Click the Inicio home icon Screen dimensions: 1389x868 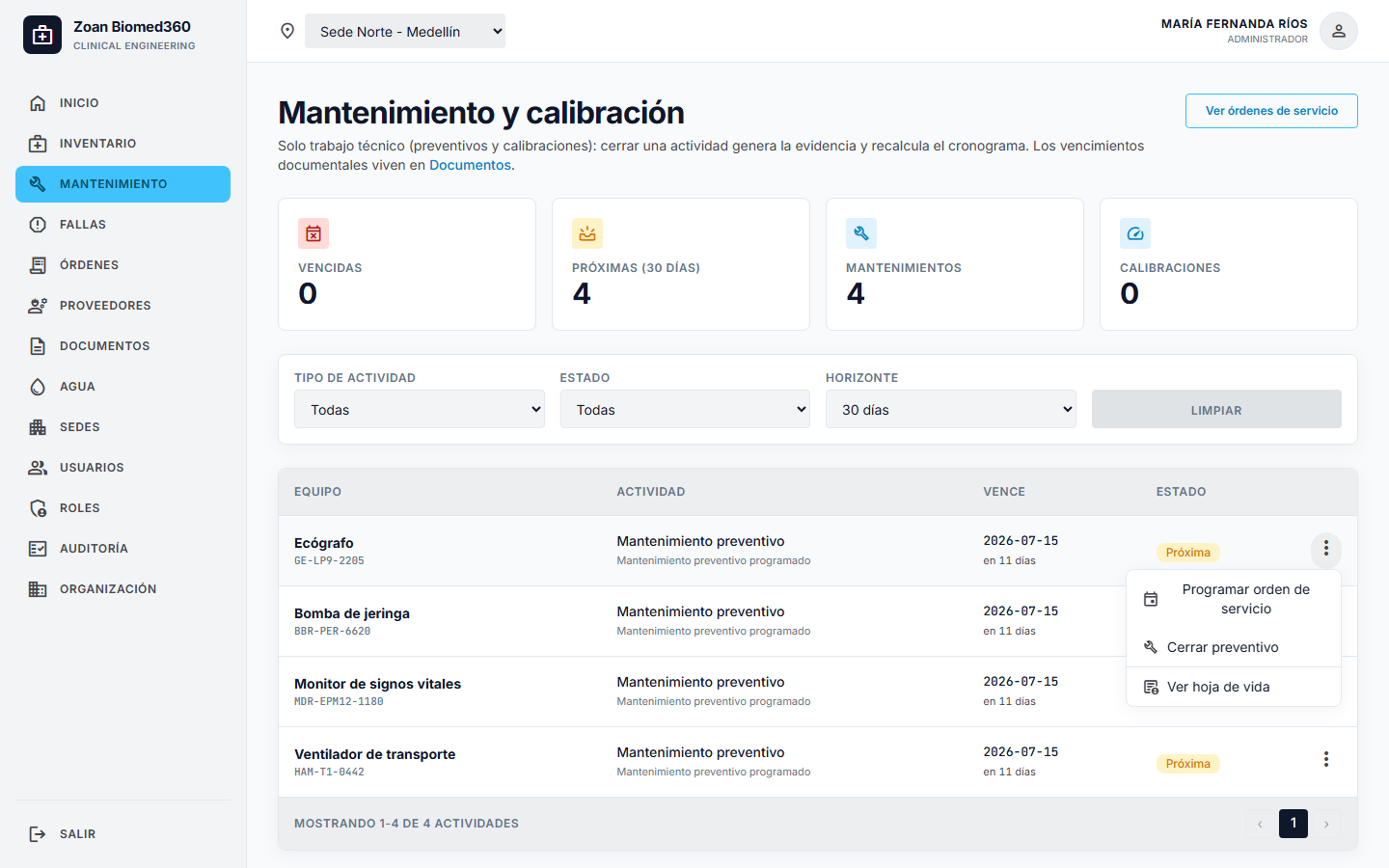tap(38, 103)
